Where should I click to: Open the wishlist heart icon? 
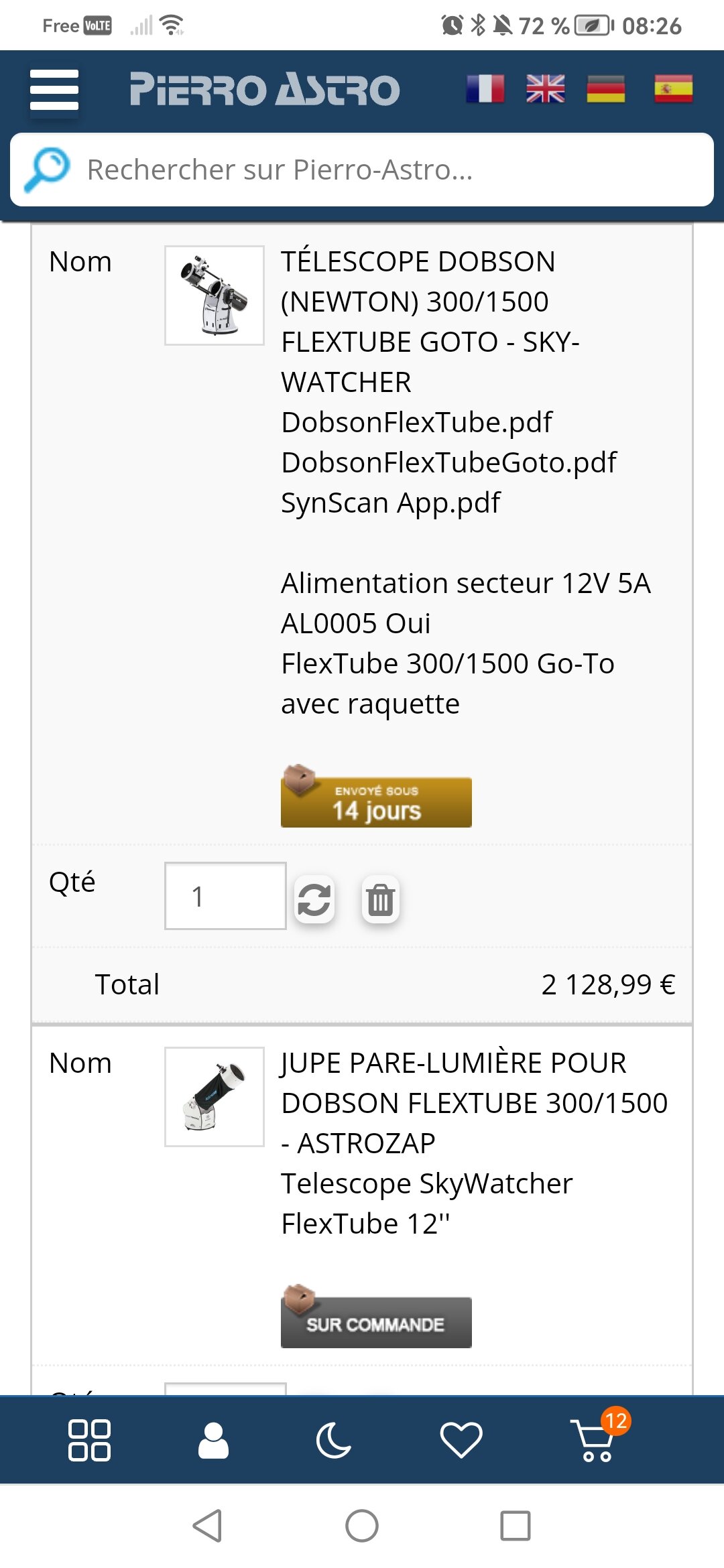pos(461,1440)
